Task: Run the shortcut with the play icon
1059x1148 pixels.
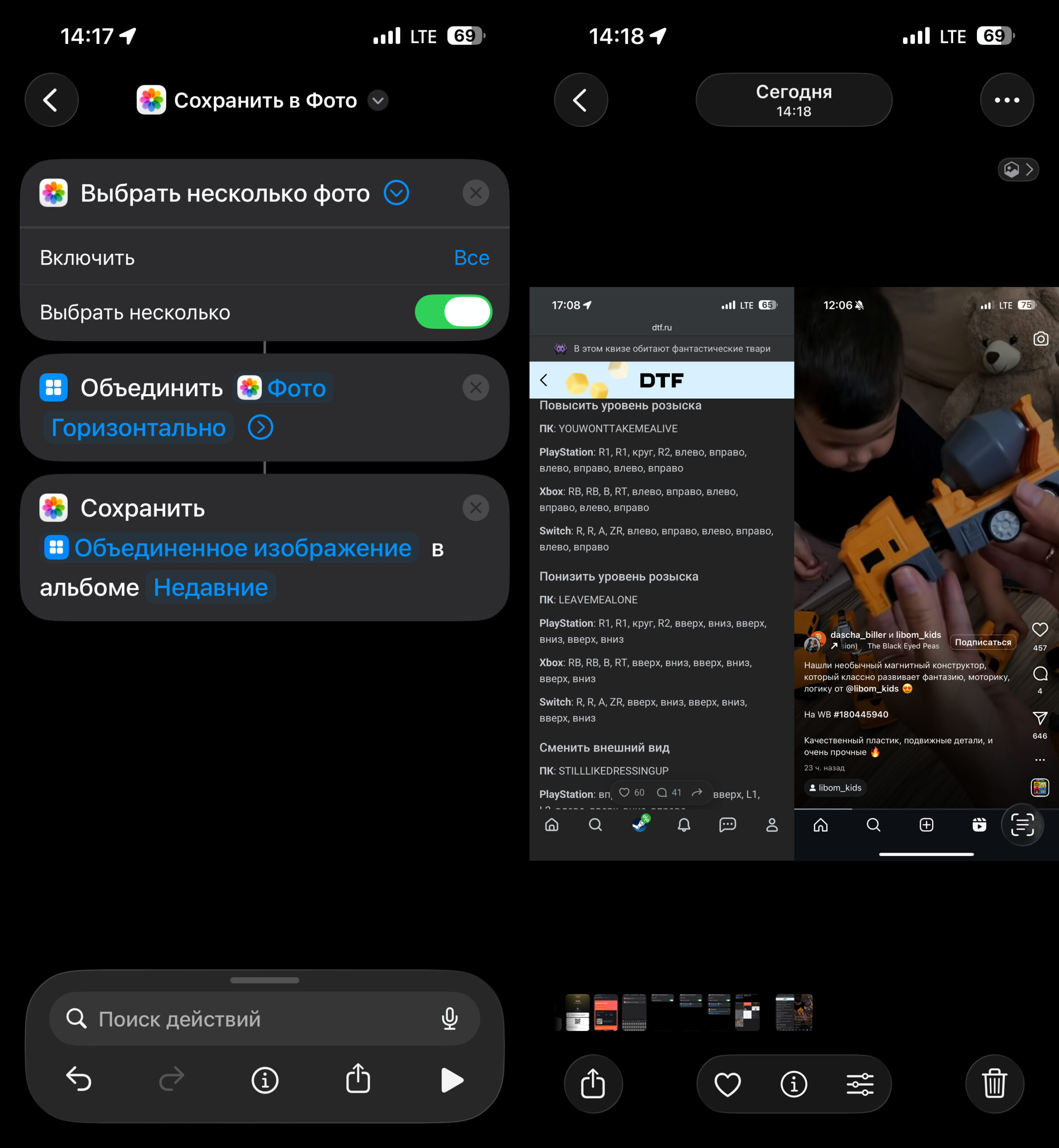Action: pos(451,1080)
